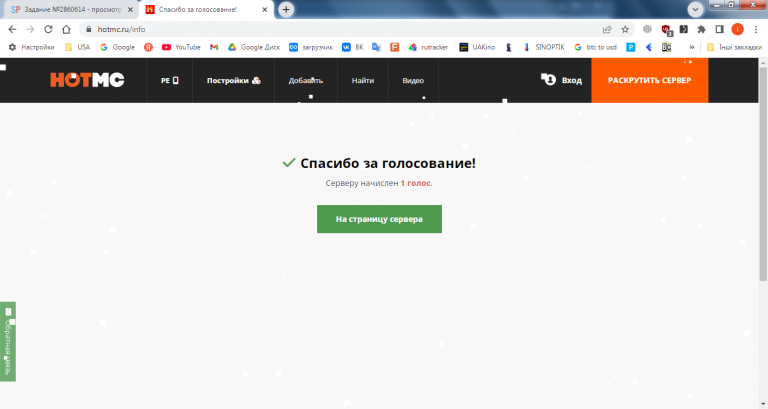The width and height of the screenshot is (768, 409).
Task: Open the Постройки menu item
Action: 233,80
